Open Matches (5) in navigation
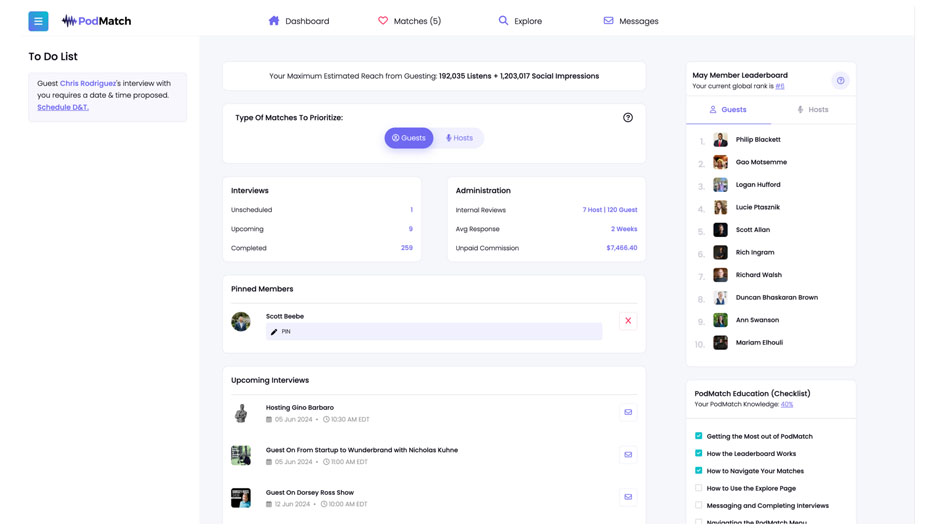 [x=409, y=21]
